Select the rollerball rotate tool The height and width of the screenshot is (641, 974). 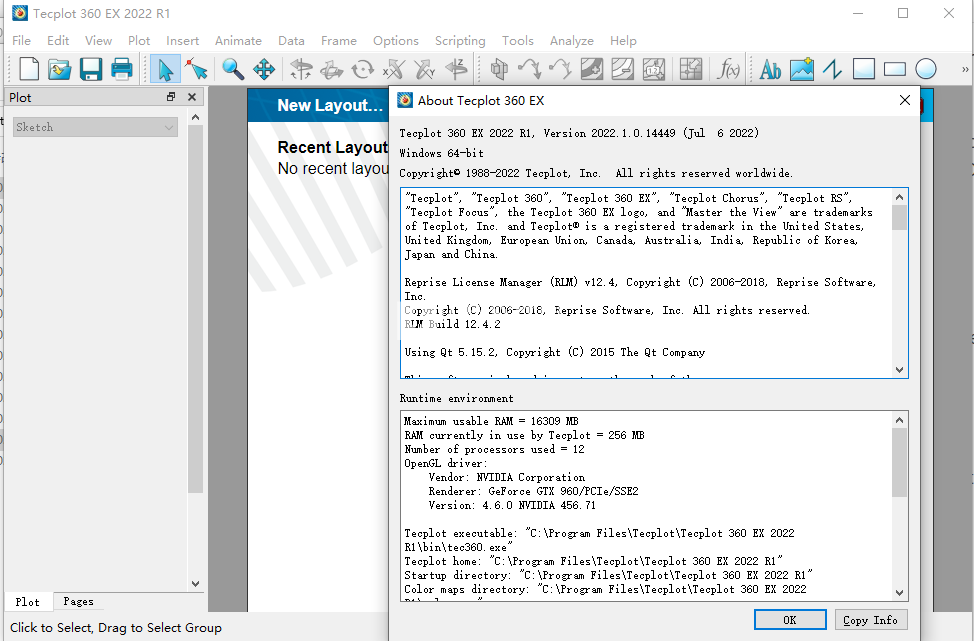coord(332,69)
